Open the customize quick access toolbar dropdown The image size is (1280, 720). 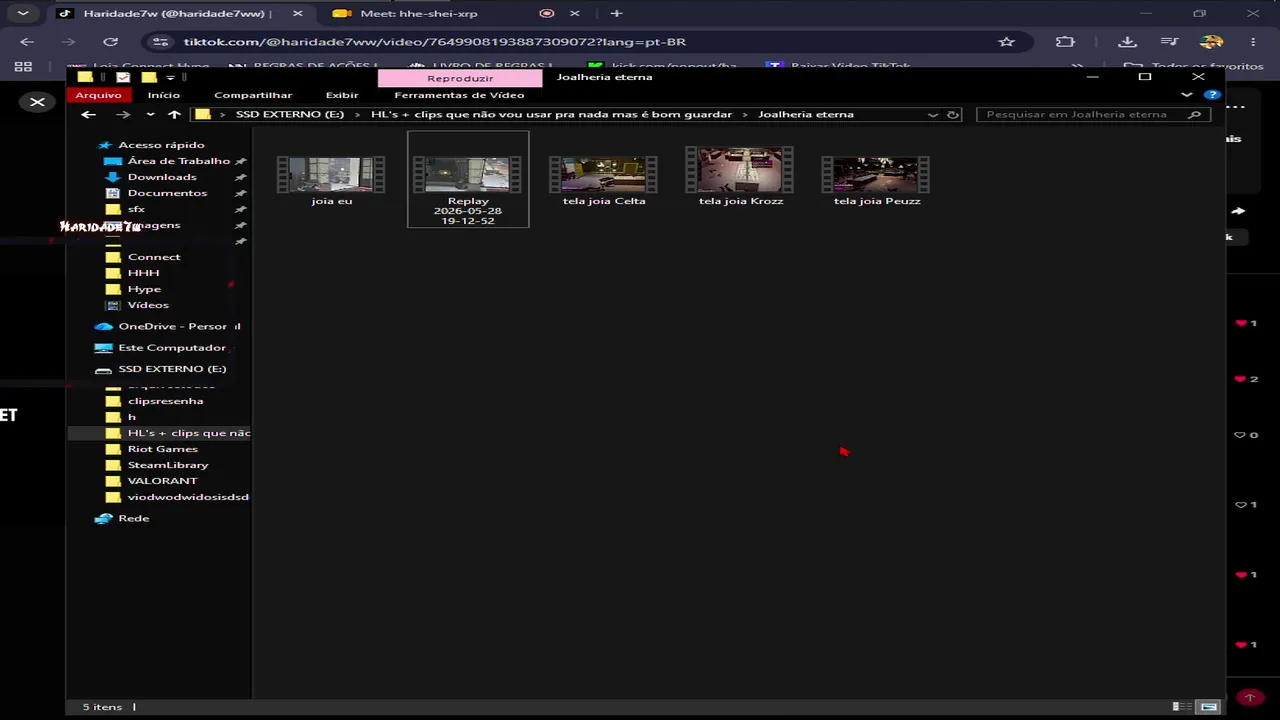click(170, 77)
